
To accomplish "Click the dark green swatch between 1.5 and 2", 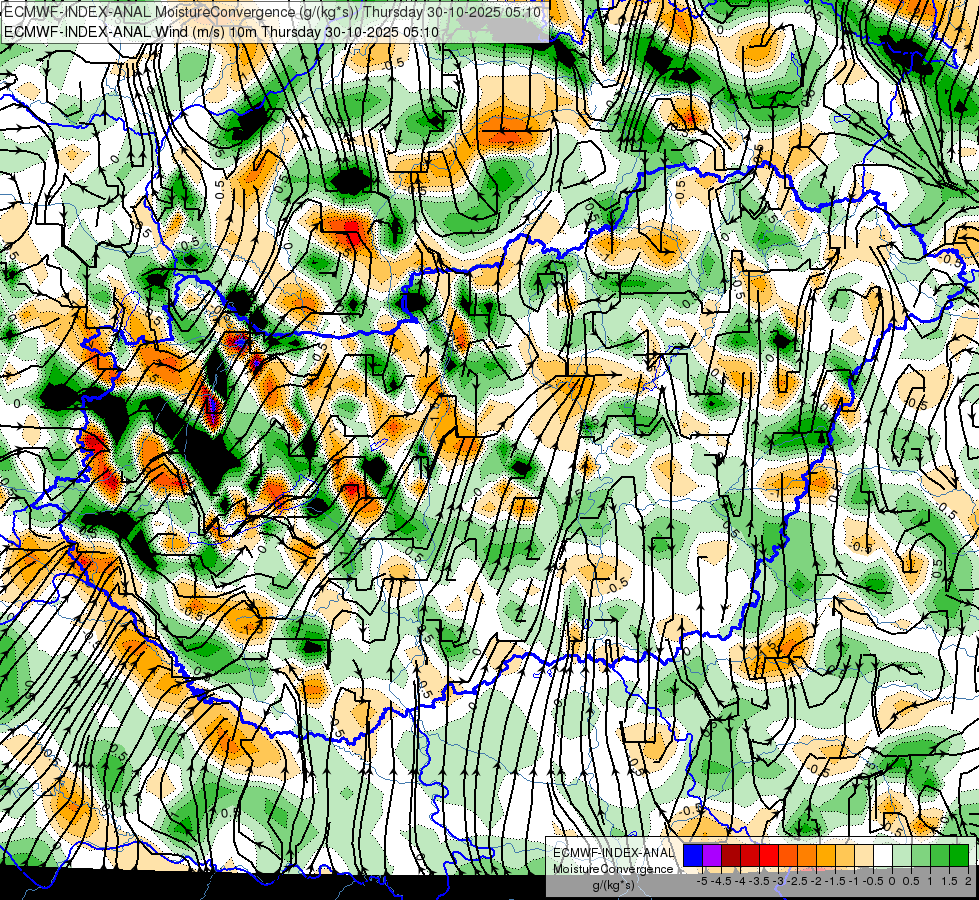I will [x=959, y=856].
